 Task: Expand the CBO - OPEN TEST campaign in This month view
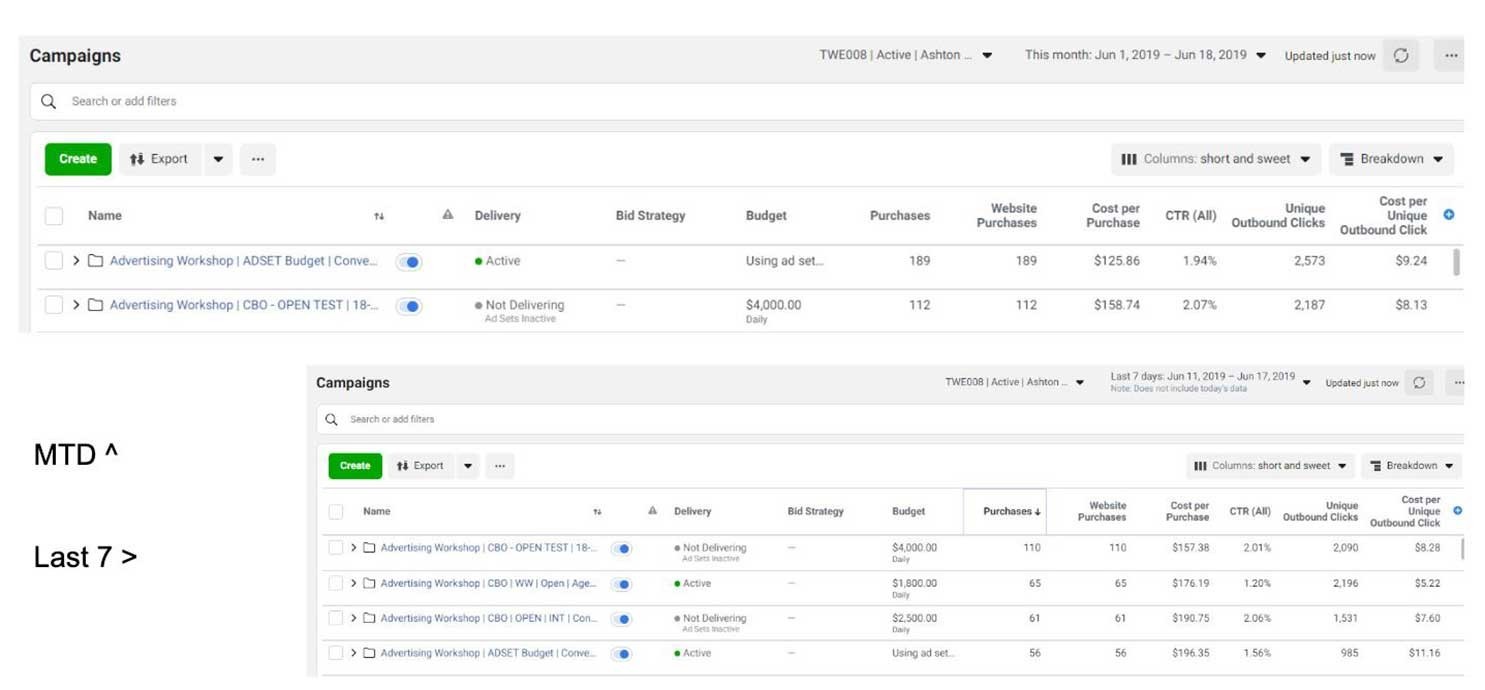tap(76, 305)
